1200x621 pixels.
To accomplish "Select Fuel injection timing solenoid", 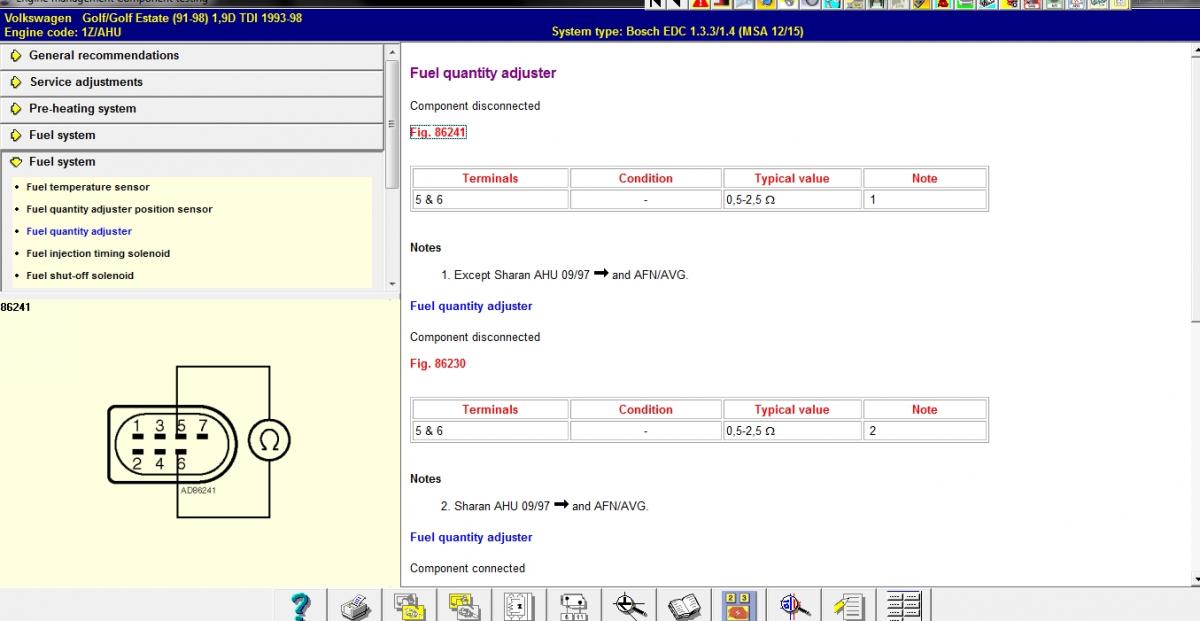I will [98, 254].
